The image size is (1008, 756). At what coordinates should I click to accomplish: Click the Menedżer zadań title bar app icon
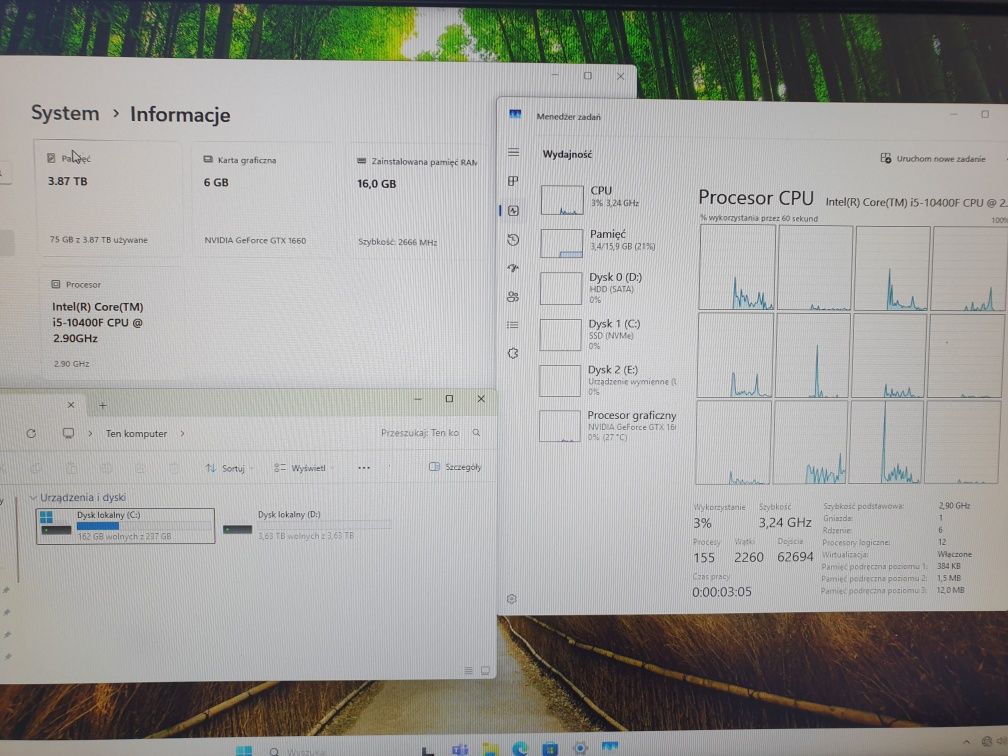click(x=515, y=115)
